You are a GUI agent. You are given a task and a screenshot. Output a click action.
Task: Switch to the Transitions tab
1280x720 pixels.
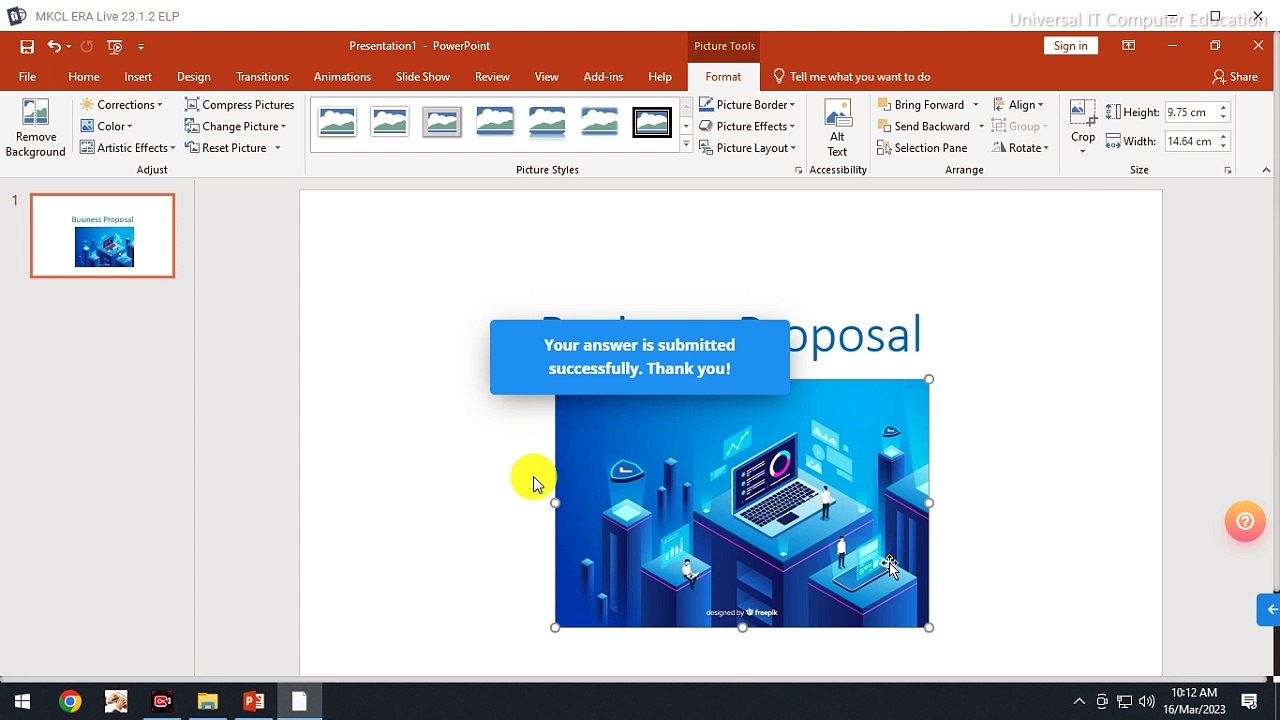tap(262, 77)
